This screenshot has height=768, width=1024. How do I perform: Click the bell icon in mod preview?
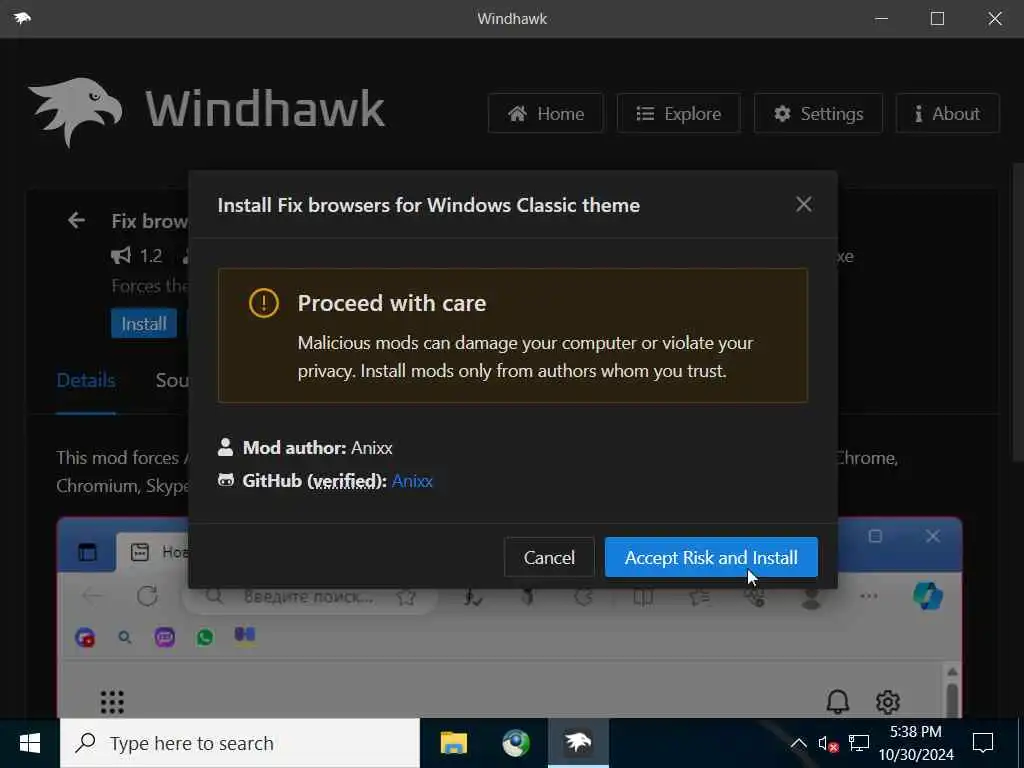click(x=838, y=701)
